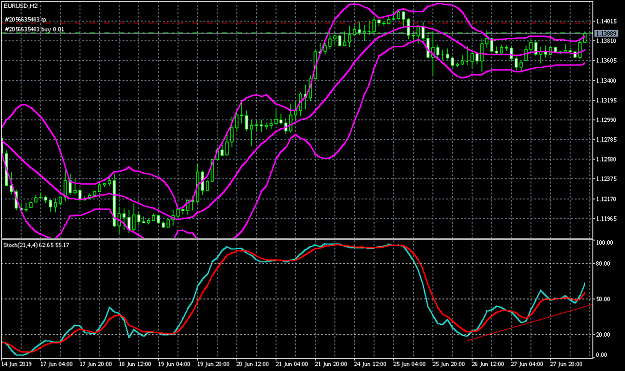625x371 pixels.
Task: Click the '21 Jun 20:00' time label
Action: click(331, 364)
